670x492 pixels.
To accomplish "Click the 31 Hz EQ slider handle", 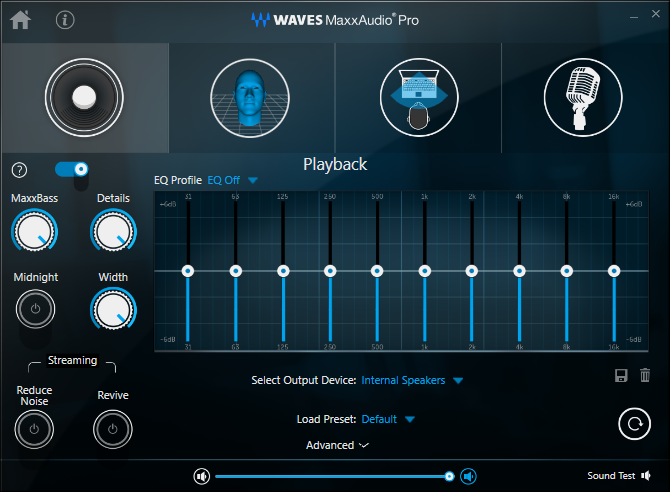I will 188,271.
